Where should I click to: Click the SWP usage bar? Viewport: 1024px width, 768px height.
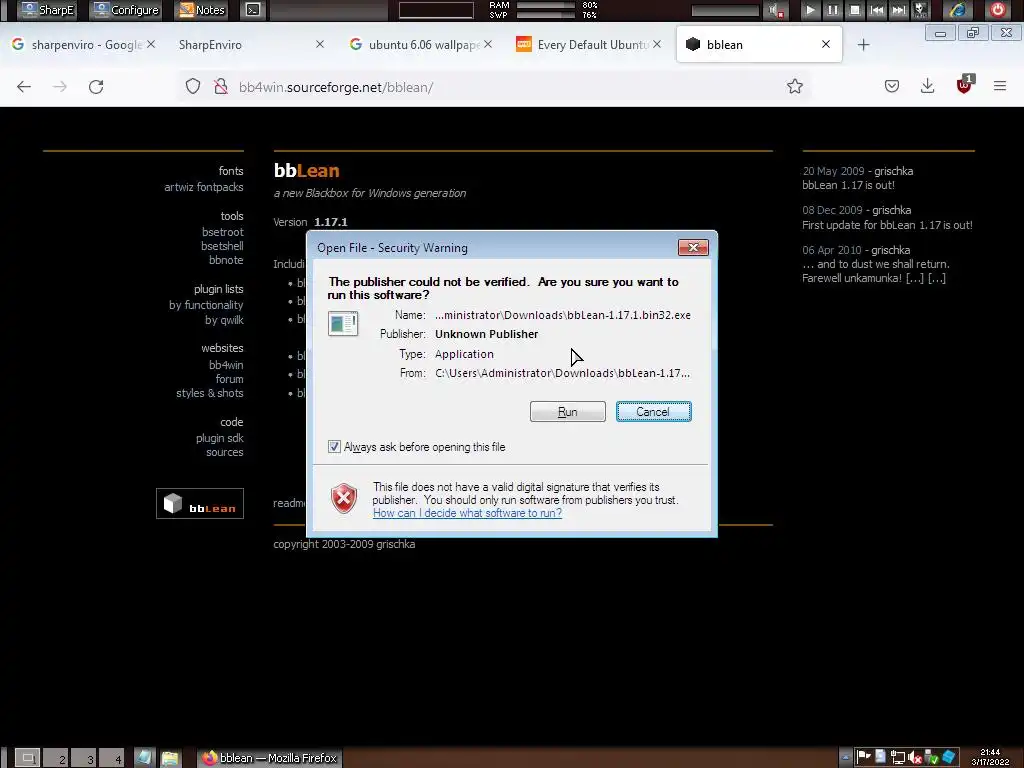click(545, 15)
